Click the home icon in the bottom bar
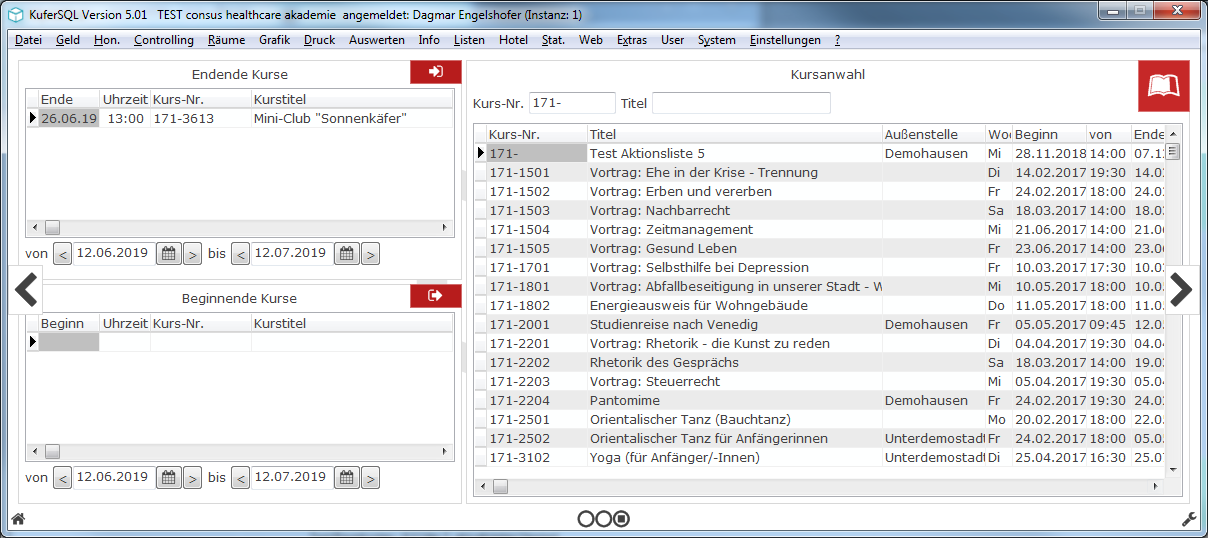This screenshot has width=1208, height=538. (x=17, y=519)
